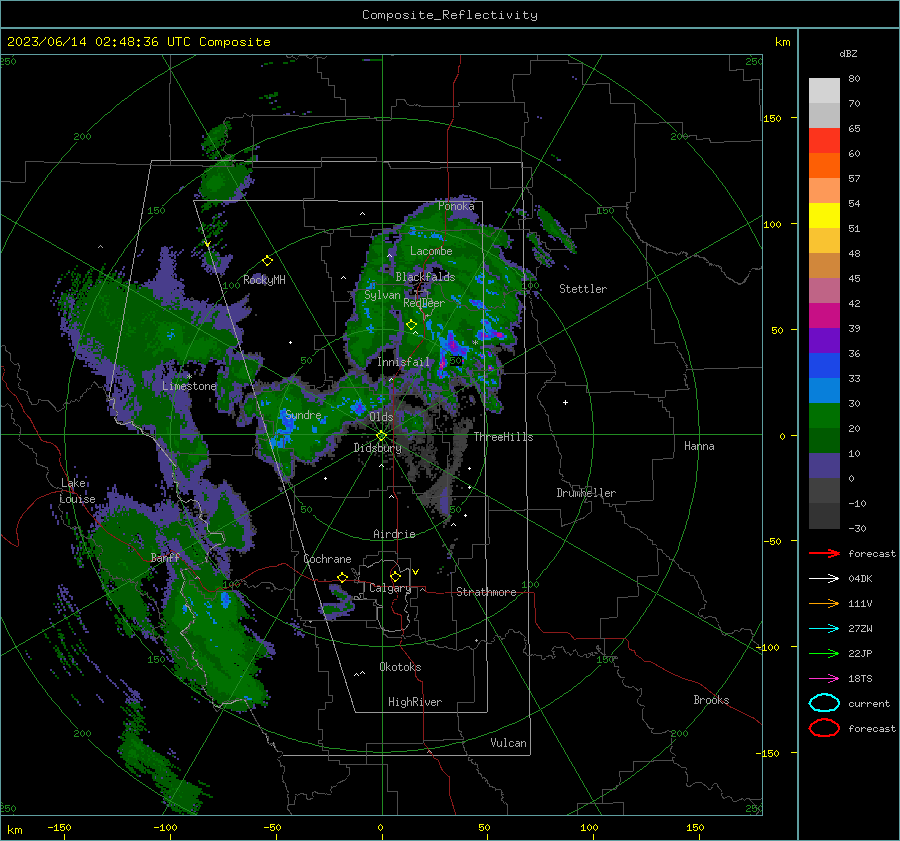
Task: Click the Ponoka city label
Action: coord(456,206)
